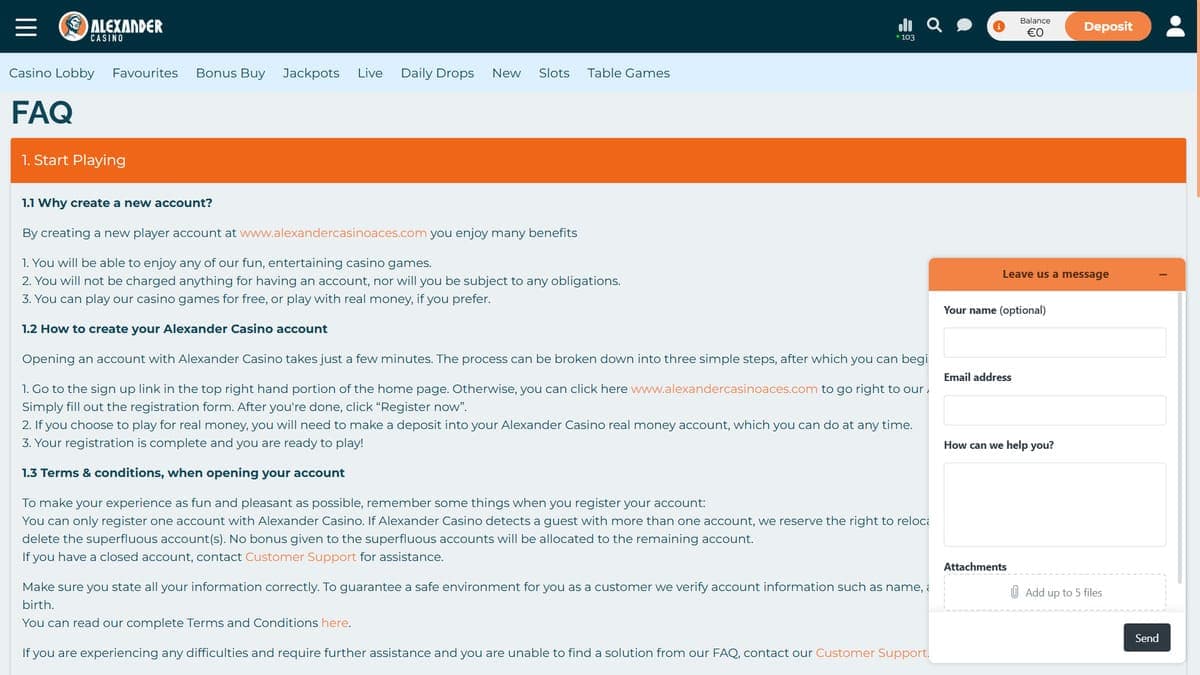The height and width of the screenshot is (675, 1200).
Task: Open the search magnifier icon
Action: point(935,26)
